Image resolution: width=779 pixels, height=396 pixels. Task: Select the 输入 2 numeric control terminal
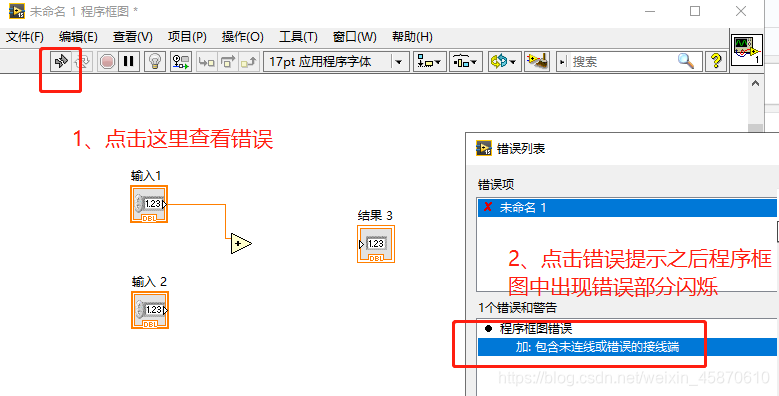150,310
